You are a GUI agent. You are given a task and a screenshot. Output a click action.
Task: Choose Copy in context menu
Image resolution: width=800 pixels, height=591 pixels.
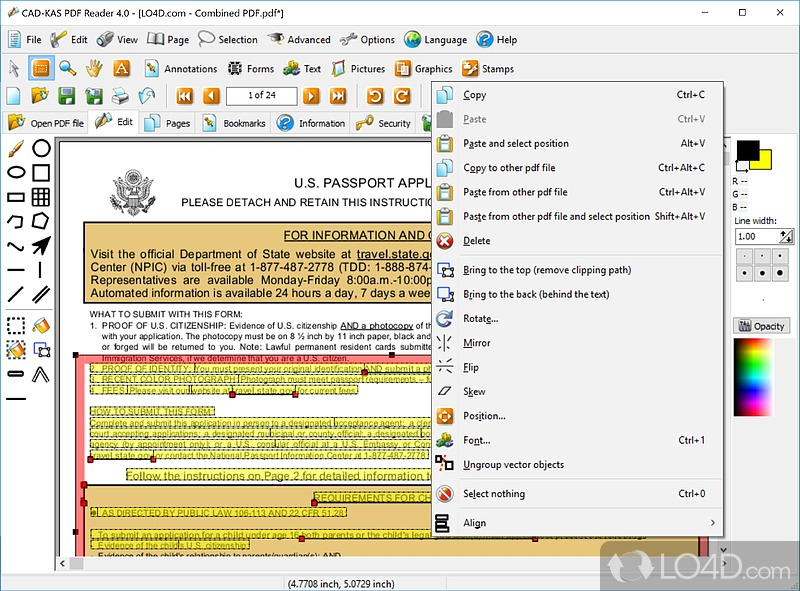pyautogui.click(x=578, y=95)
